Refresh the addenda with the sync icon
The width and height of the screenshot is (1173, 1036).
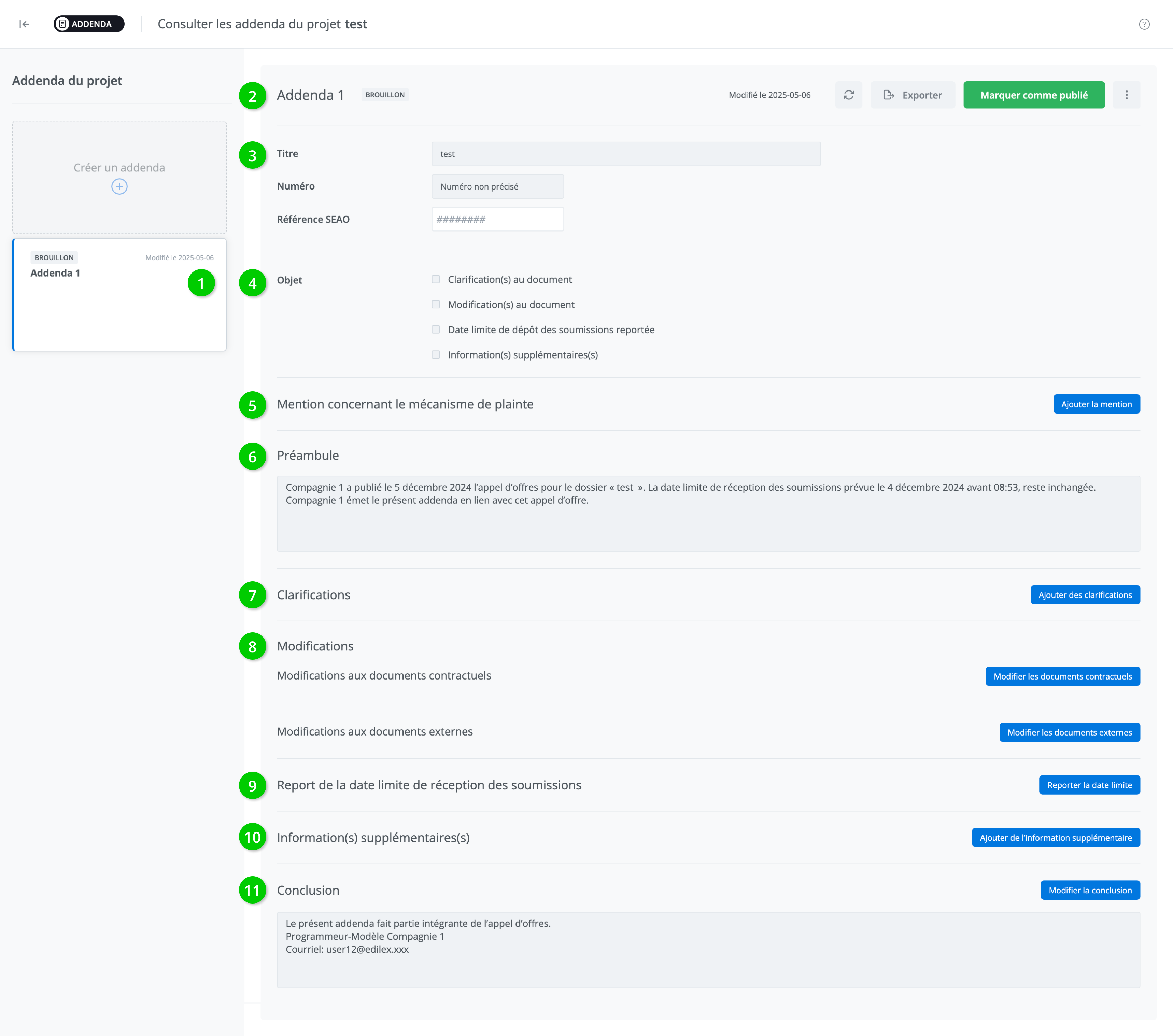point(848,95)
